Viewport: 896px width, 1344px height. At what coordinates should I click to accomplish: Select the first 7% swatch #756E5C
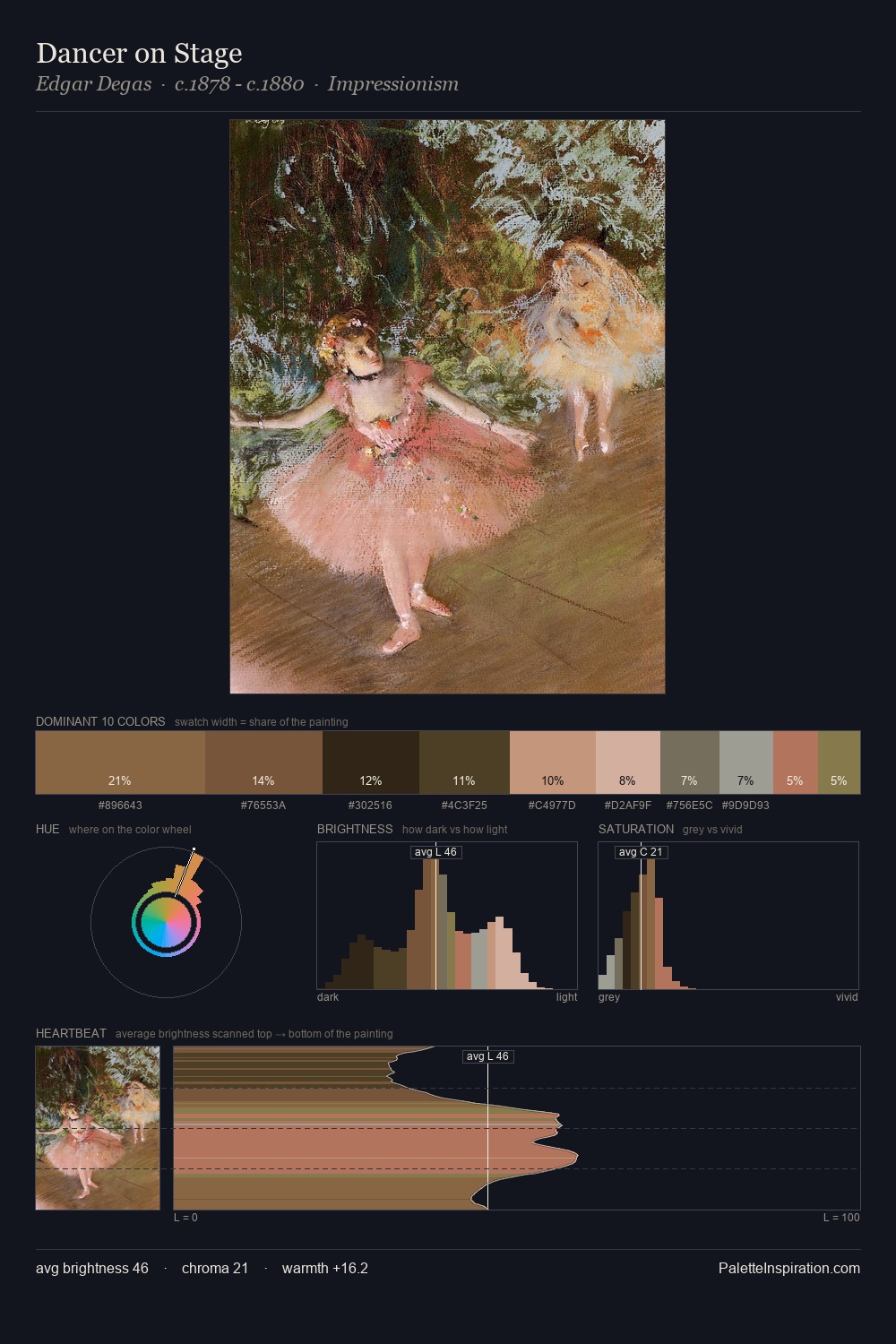[690, 762]
